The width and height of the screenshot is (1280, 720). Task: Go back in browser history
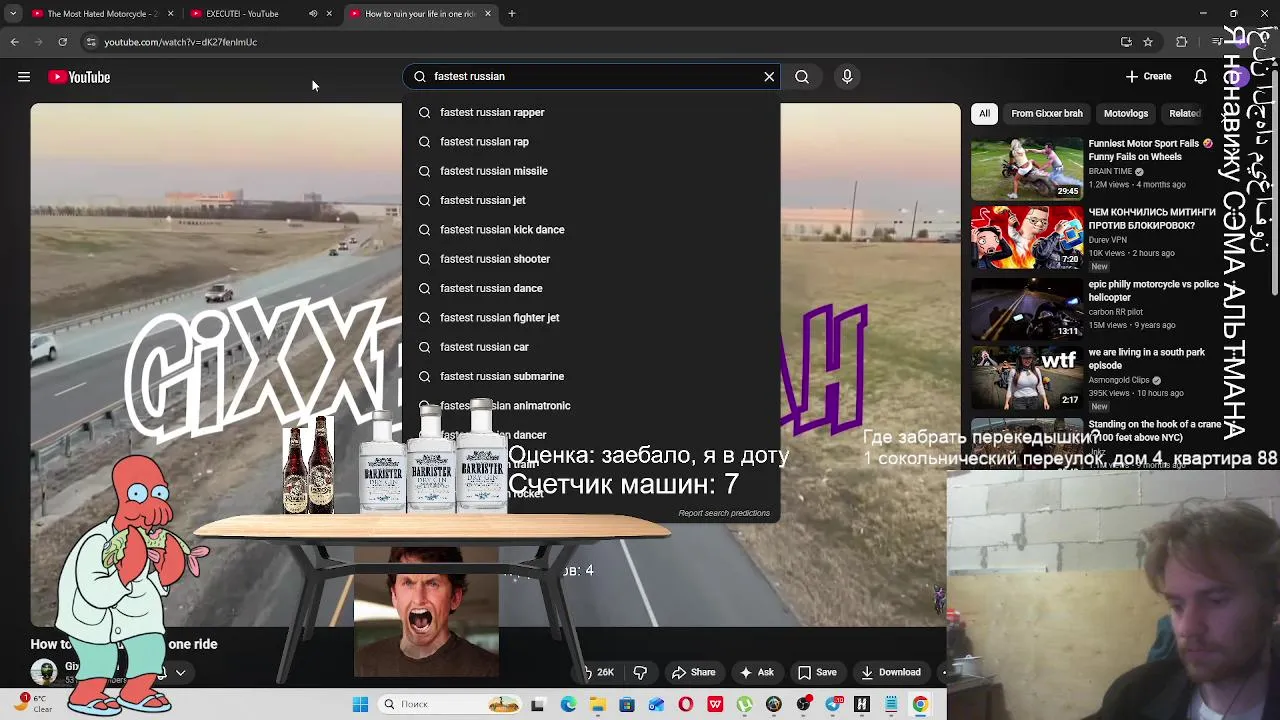(14, 42)
